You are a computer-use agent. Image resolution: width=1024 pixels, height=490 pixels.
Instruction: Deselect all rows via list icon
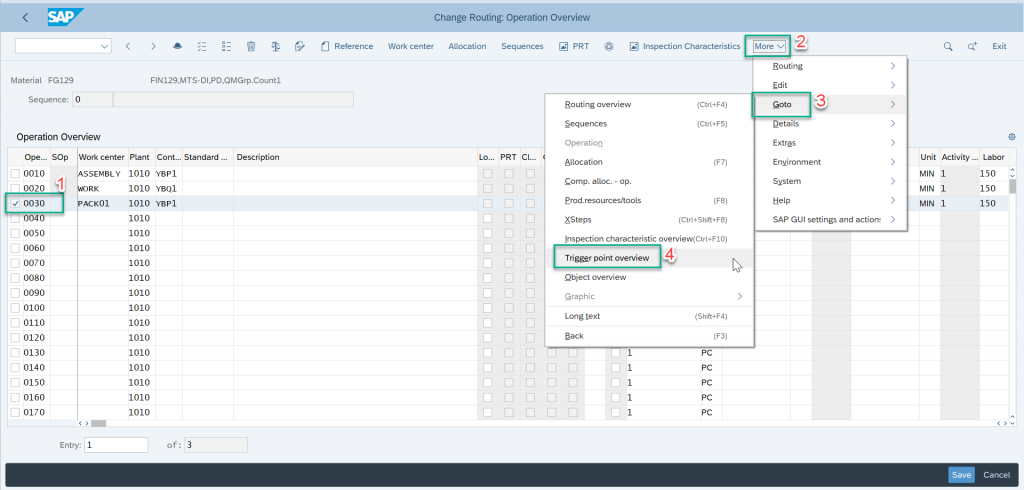click(x=227, y=46)
